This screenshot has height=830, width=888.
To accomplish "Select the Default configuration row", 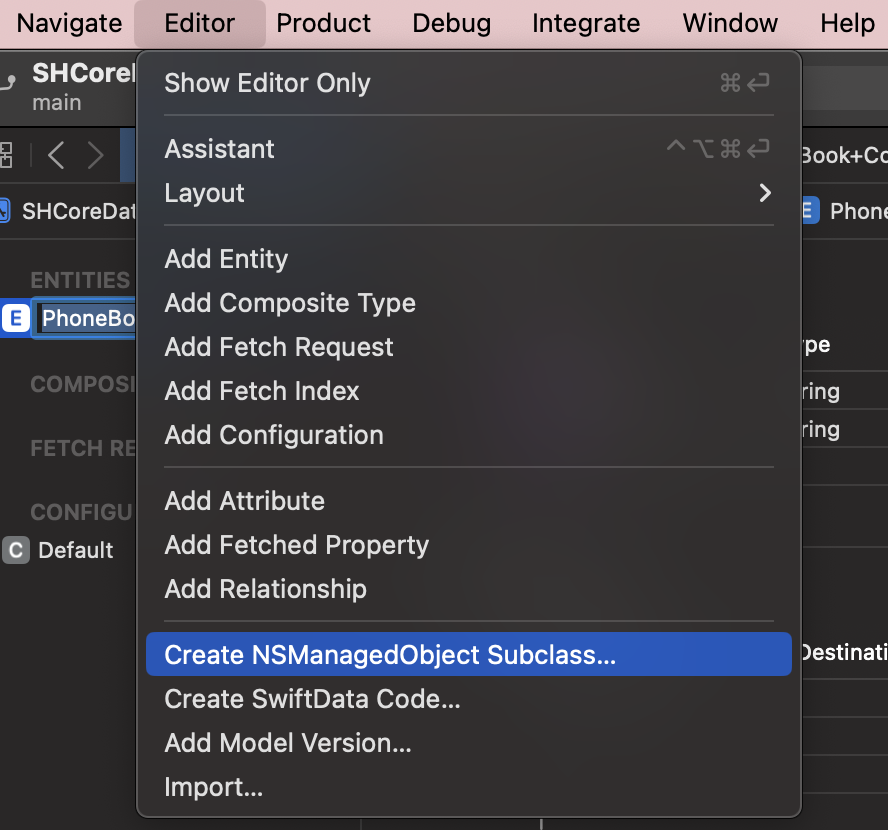I will [x=75, y=550].
